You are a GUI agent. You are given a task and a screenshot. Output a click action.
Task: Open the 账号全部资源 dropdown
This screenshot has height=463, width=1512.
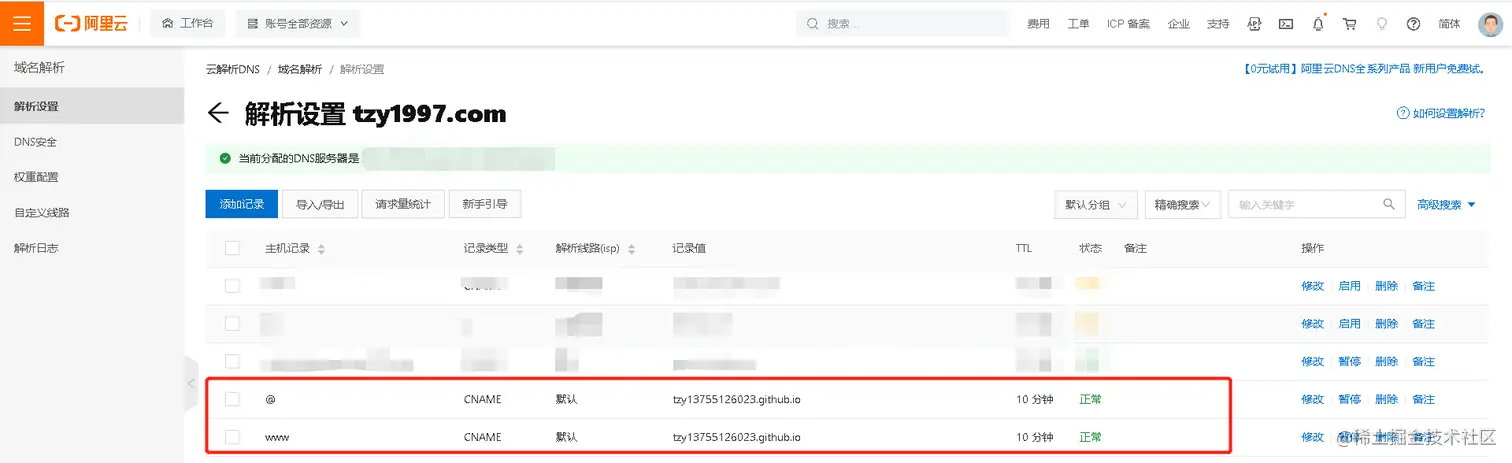297,23
